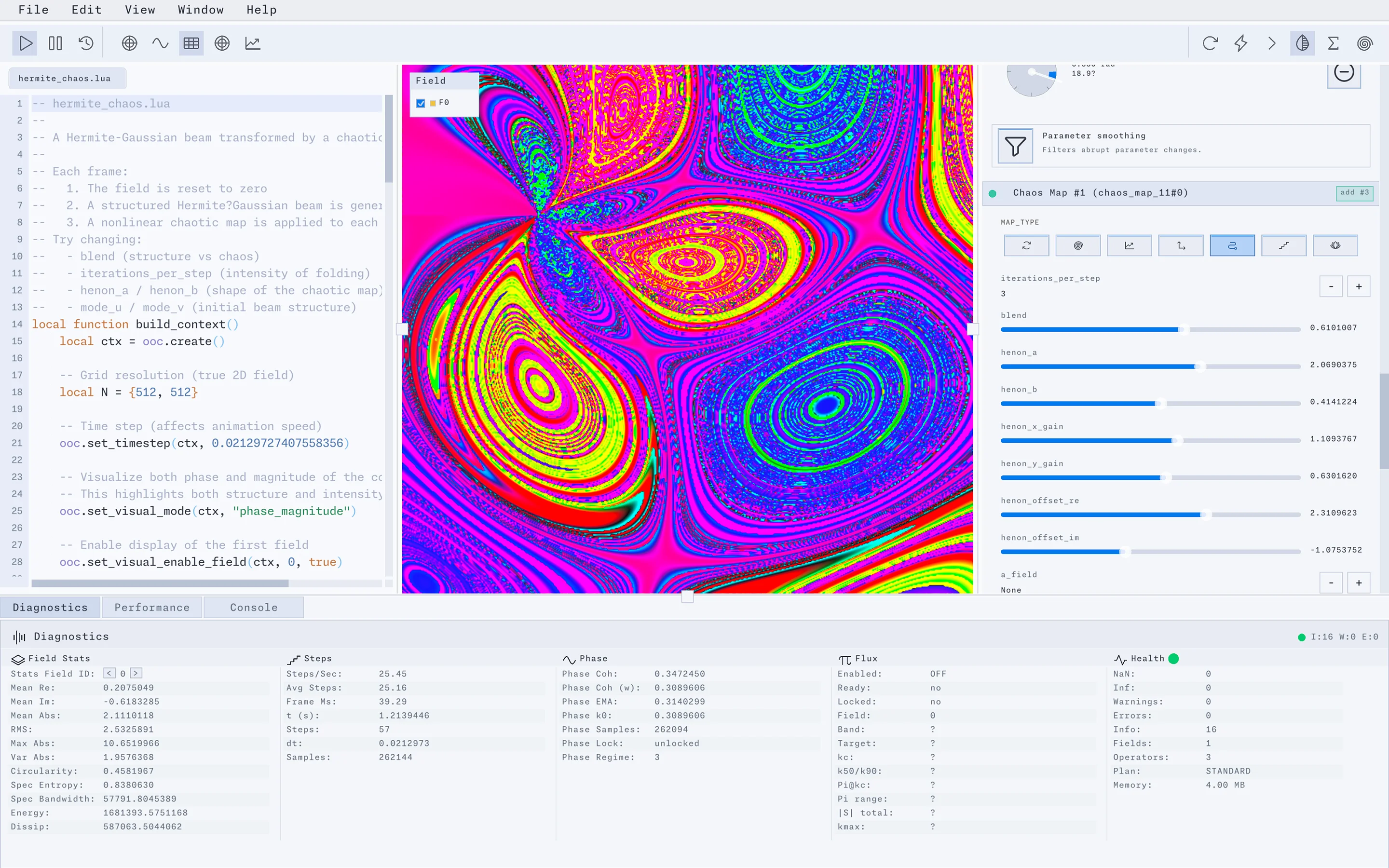Image resolution: width=1389 pixels, height=868 pixels.
Task: Click the circular reload icon in toolbar
Action: click(x=1210, y=43)
